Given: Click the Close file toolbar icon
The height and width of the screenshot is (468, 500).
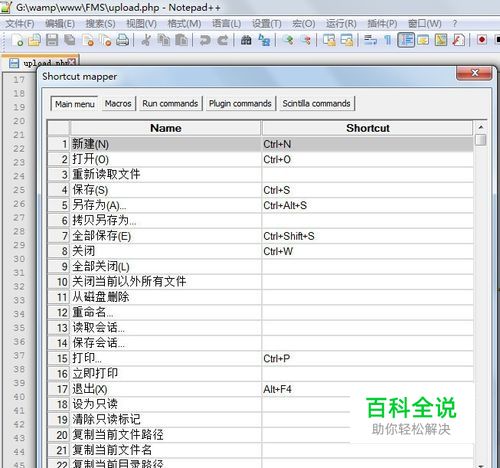Looking at the screenshot, I should (88, 40).
